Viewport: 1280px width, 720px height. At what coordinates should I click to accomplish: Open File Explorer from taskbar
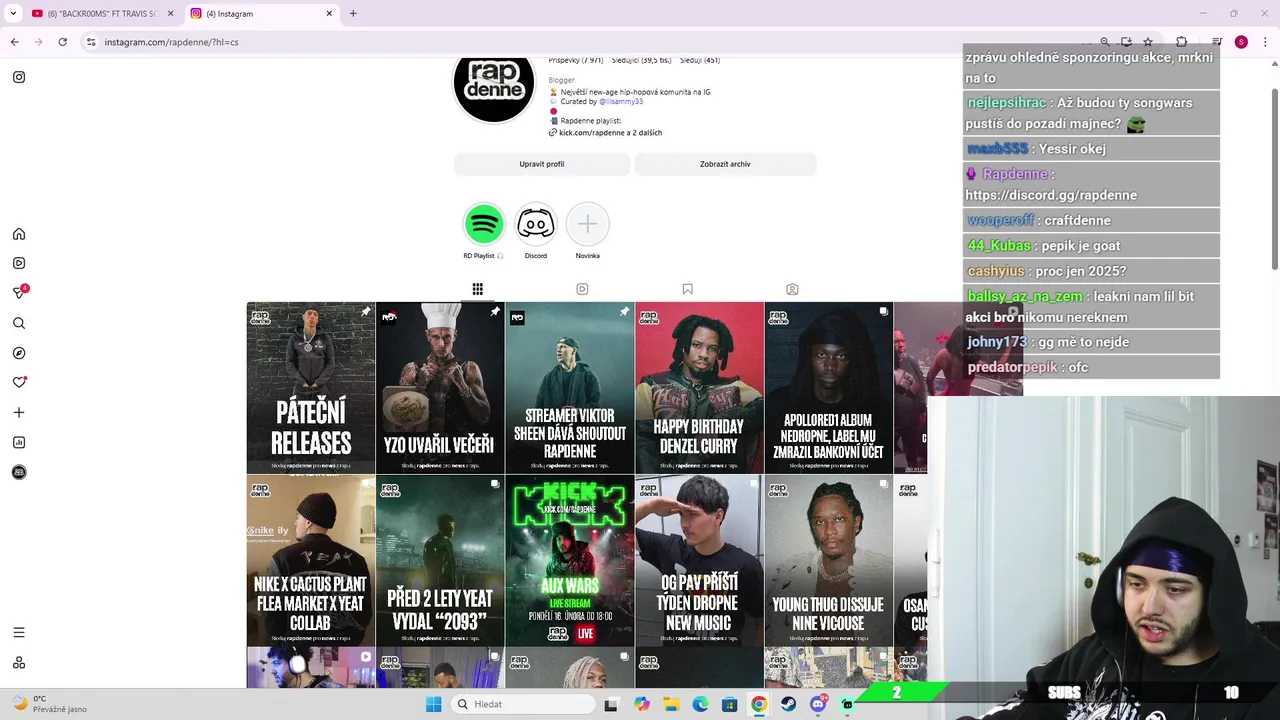click(x=671, y=704)
